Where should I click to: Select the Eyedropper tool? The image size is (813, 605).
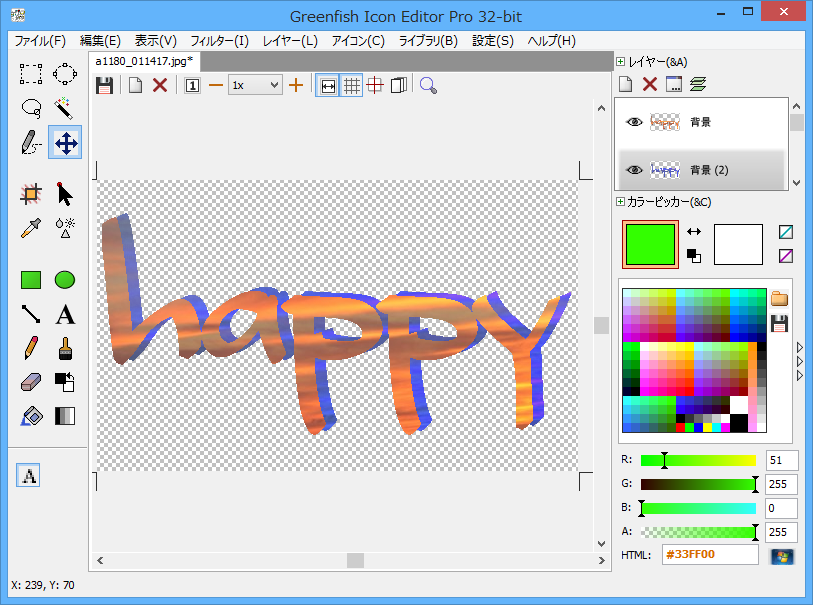point(31,228)
